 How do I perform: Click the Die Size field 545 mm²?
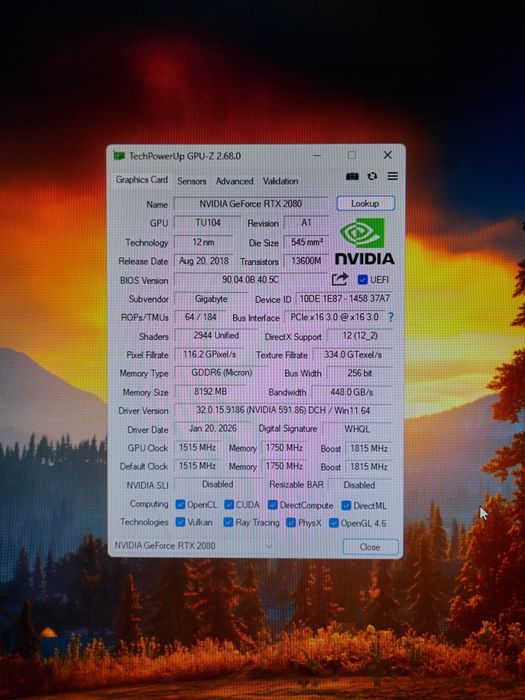[306, 242]
